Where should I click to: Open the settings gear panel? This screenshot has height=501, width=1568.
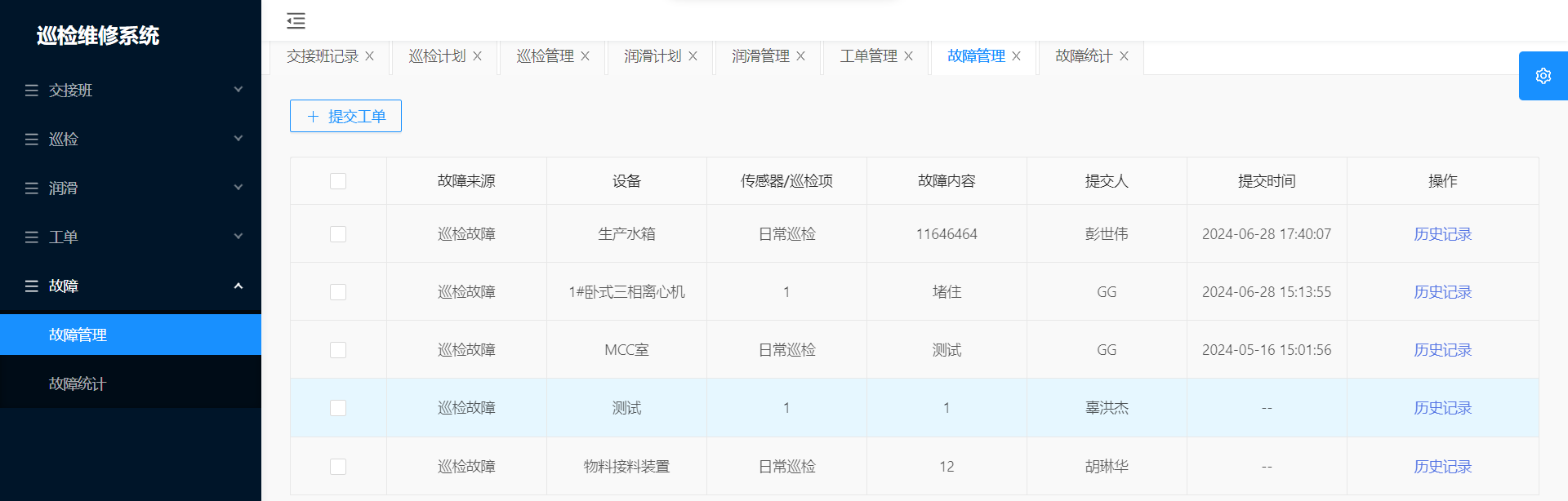click(1543, 76)
